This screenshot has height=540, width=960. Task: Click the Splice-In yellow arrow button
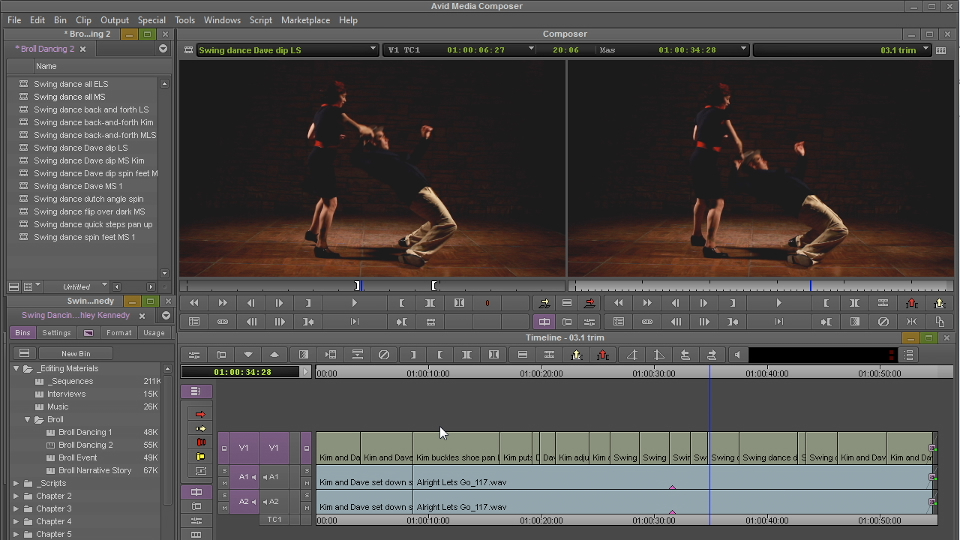pyautogui.click(x=544, y=303)
